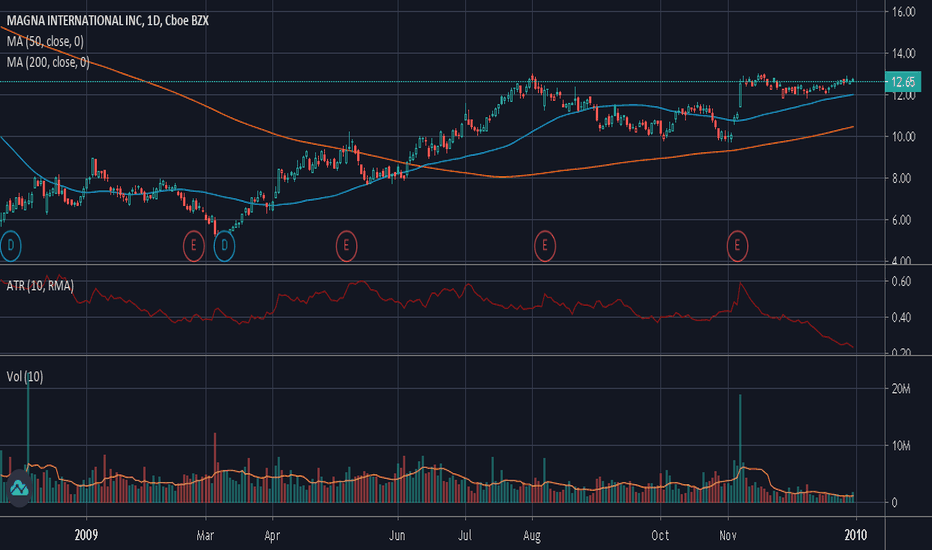Open the earnings marker in early August

544,246
